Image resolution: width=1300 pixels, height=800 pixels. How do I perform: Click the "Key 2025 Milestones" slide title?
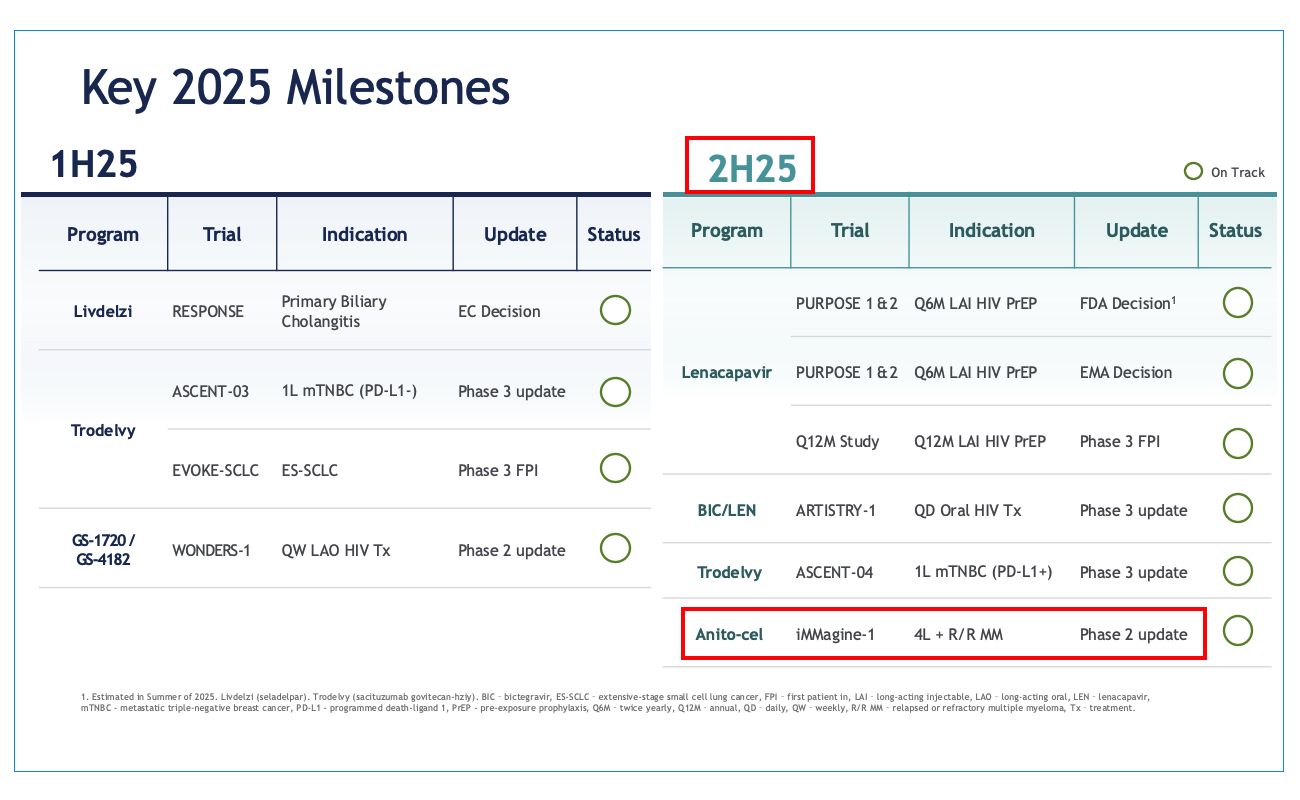pyautogui.click(x=296, y=88)
